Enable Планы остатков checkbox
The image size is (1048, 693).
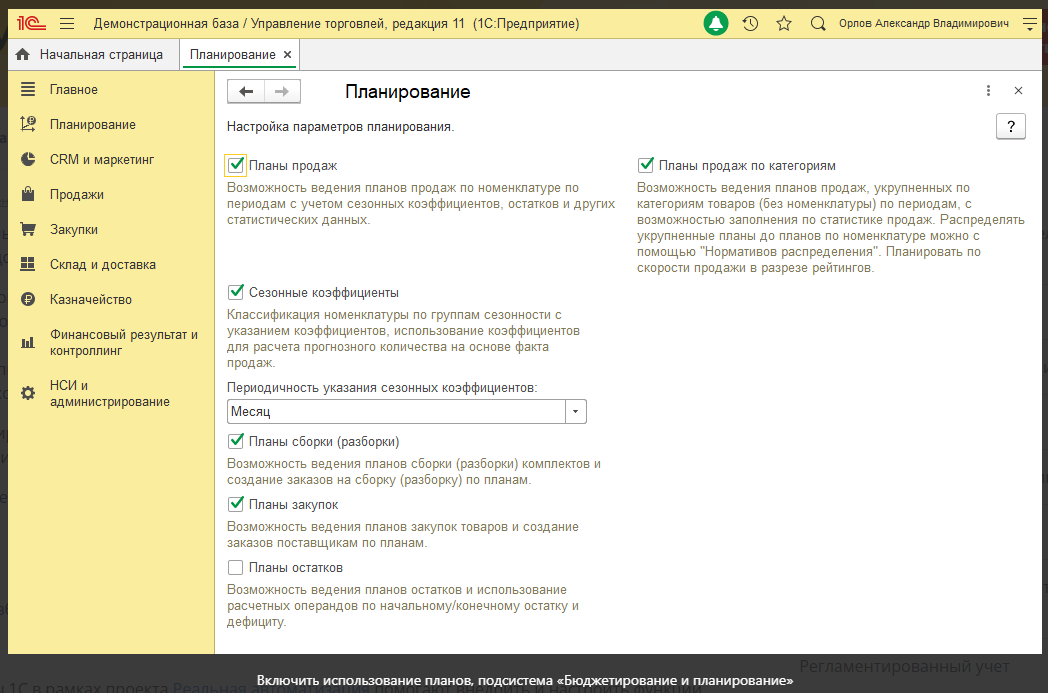coord(235,567)
